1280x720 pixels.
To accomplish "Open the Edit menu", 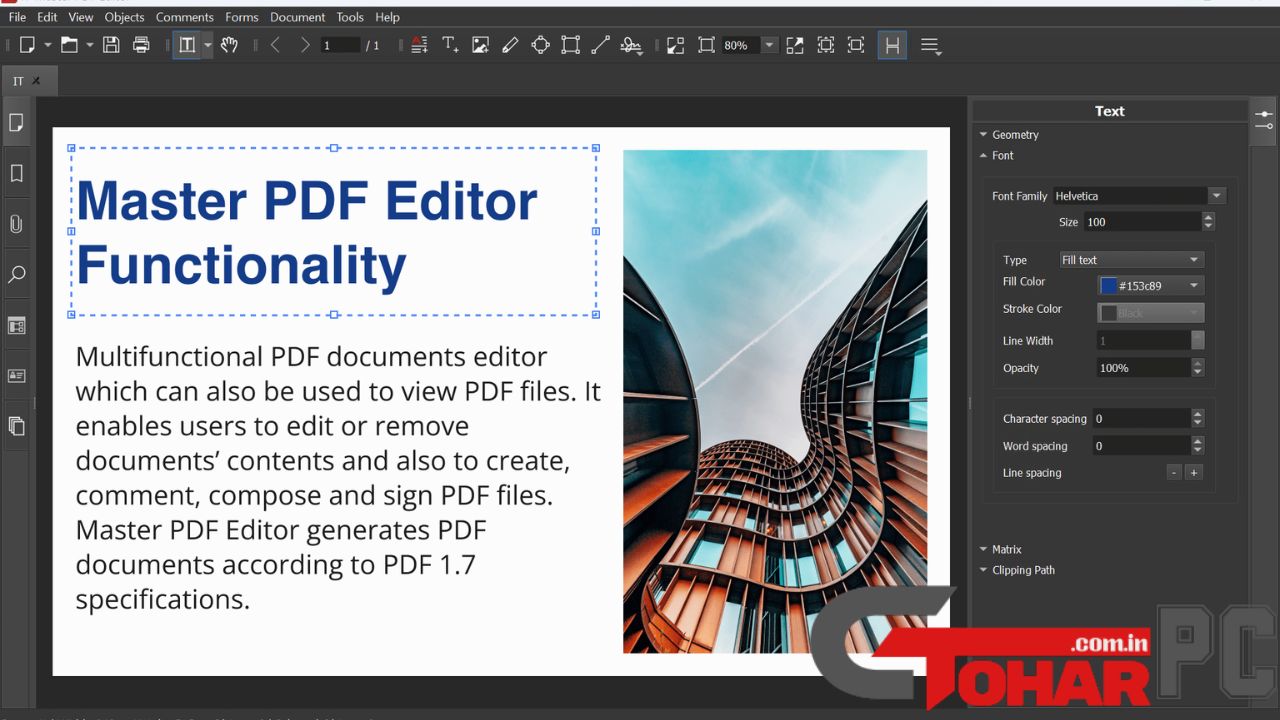I will (47, 17).
